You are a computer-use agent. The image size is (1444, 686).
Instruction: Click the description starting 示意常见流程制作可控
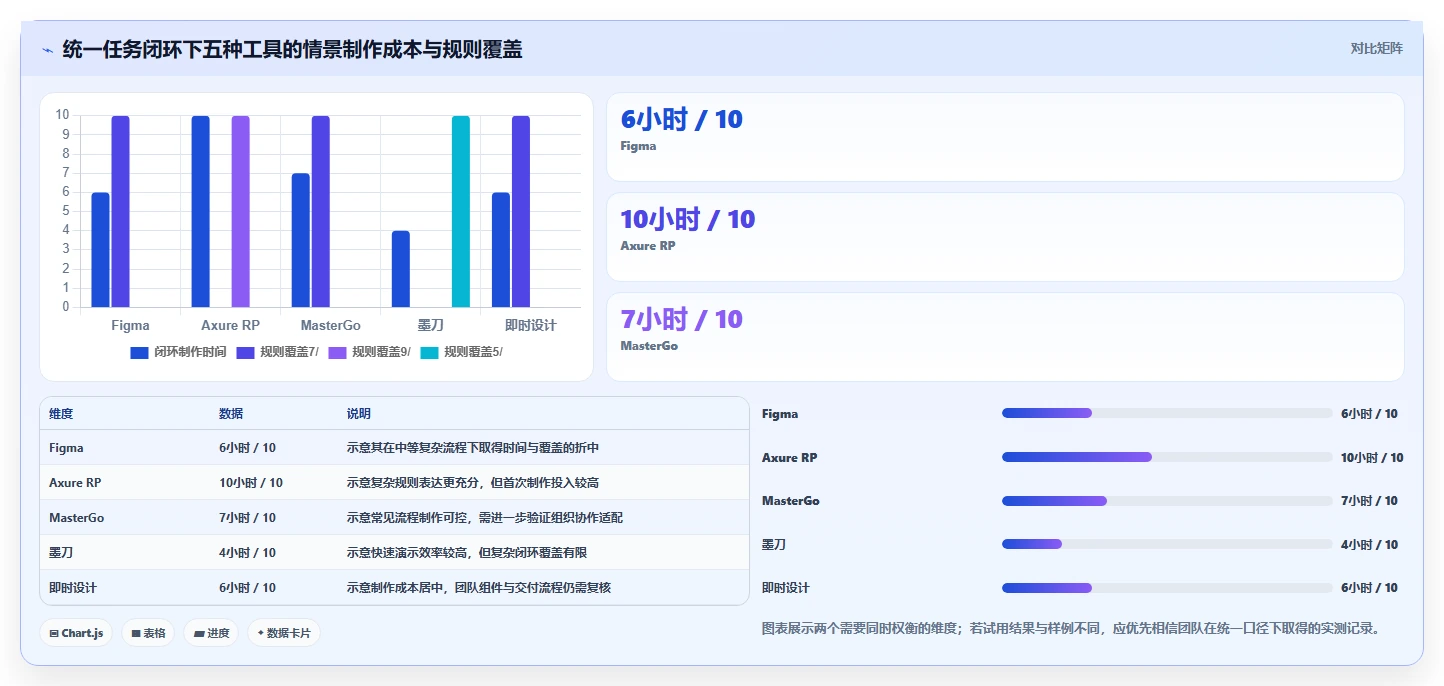(x=485, y=518)
